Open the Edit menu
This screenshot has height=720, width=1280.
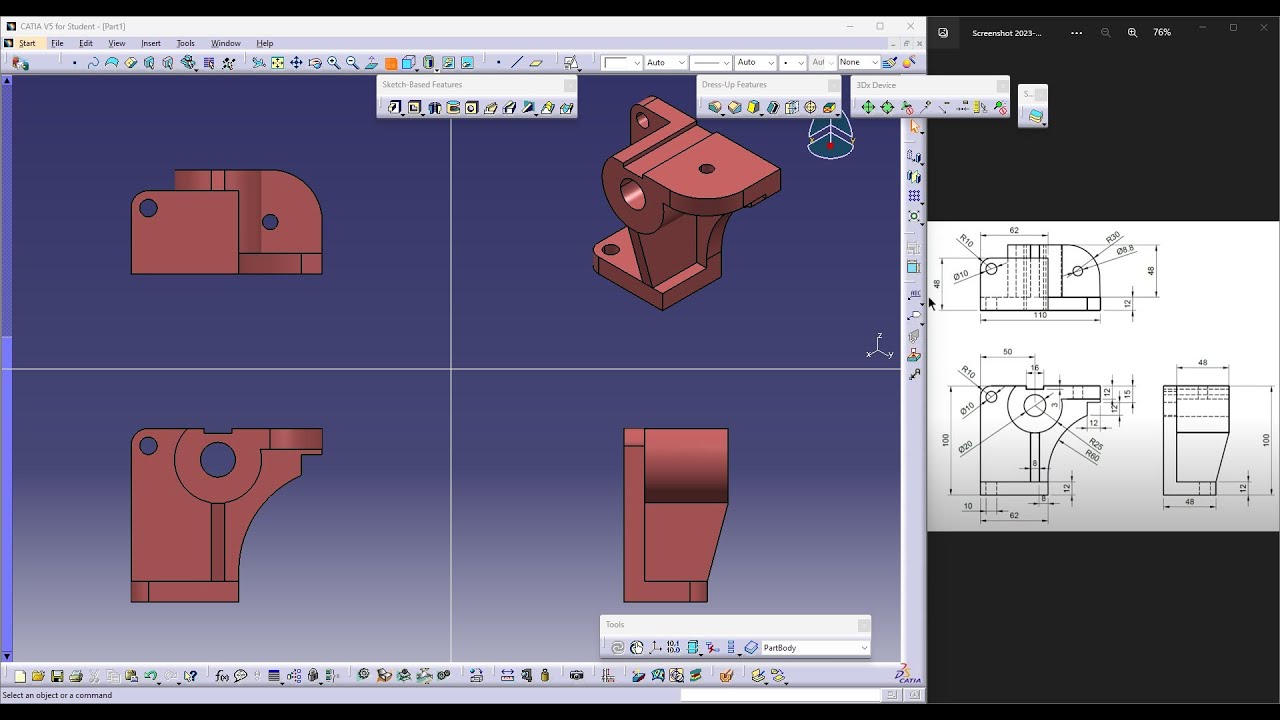tap(86, 43)
